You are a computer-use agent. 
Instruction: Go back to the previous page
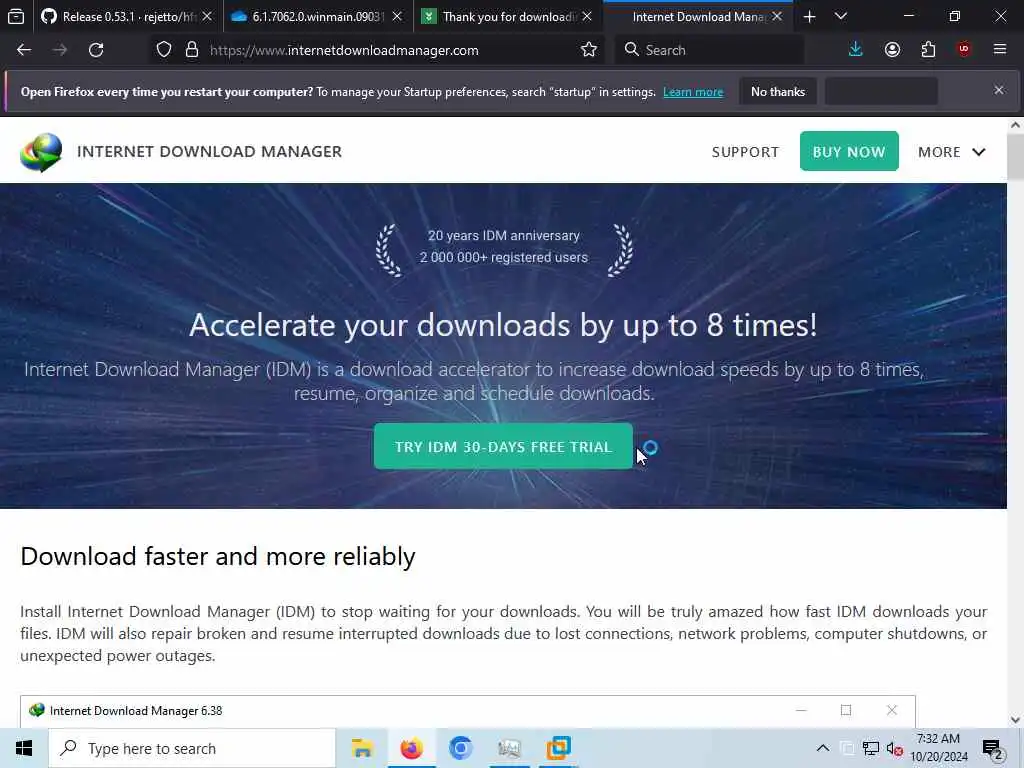click(x=24, y=50)
